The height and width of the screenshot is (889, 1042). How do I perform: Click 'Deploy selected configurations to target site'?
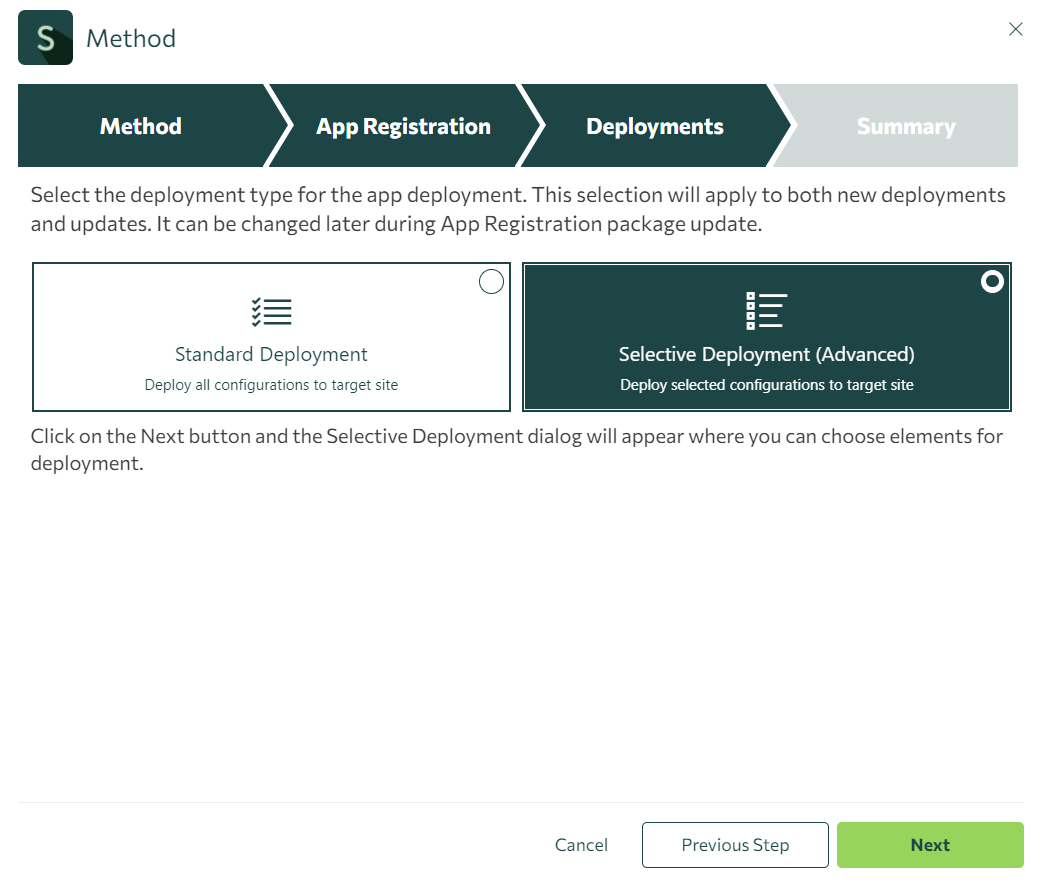(766, 385)
